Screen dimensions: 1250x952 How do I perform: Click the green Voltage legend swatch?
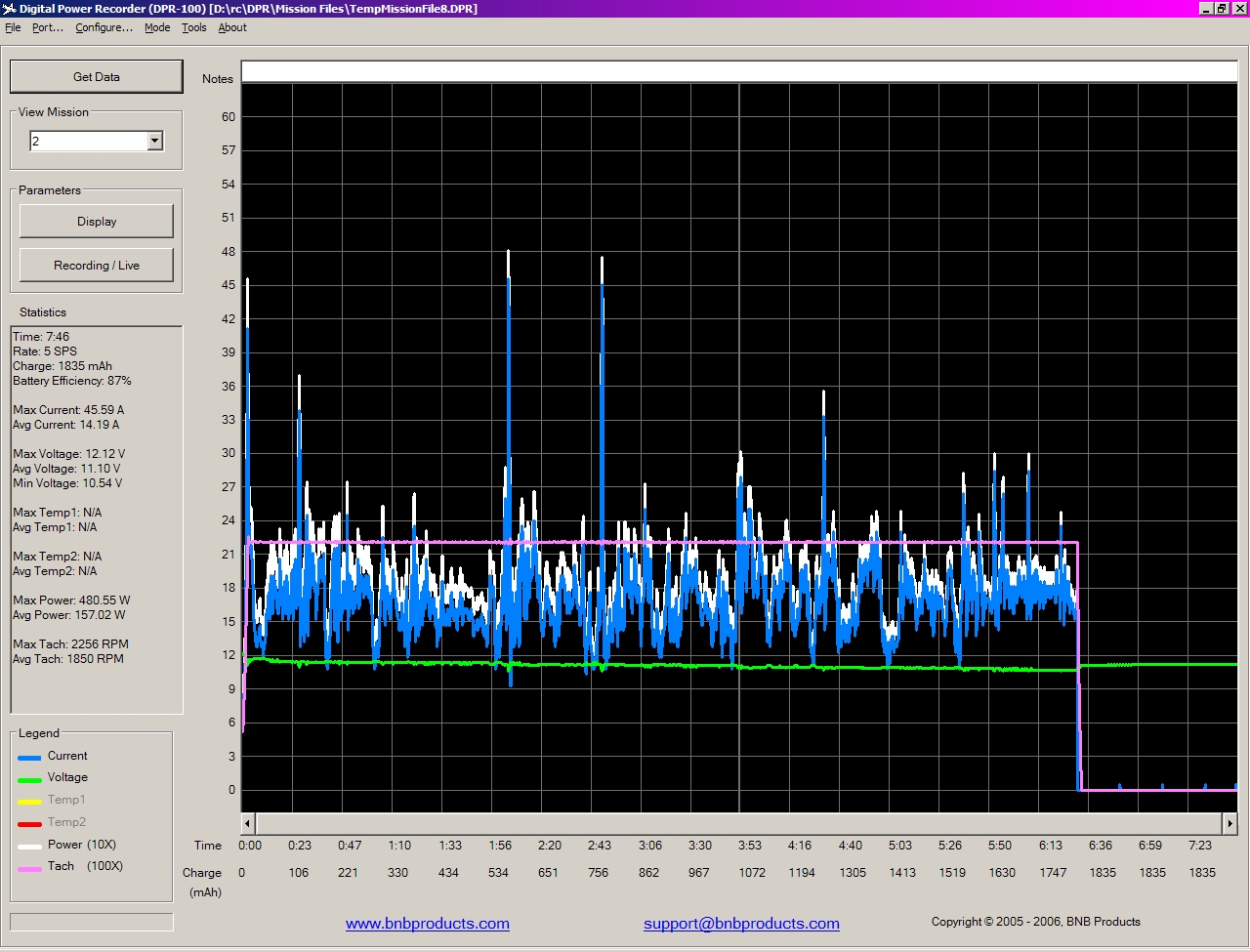[x=29, y=779]
